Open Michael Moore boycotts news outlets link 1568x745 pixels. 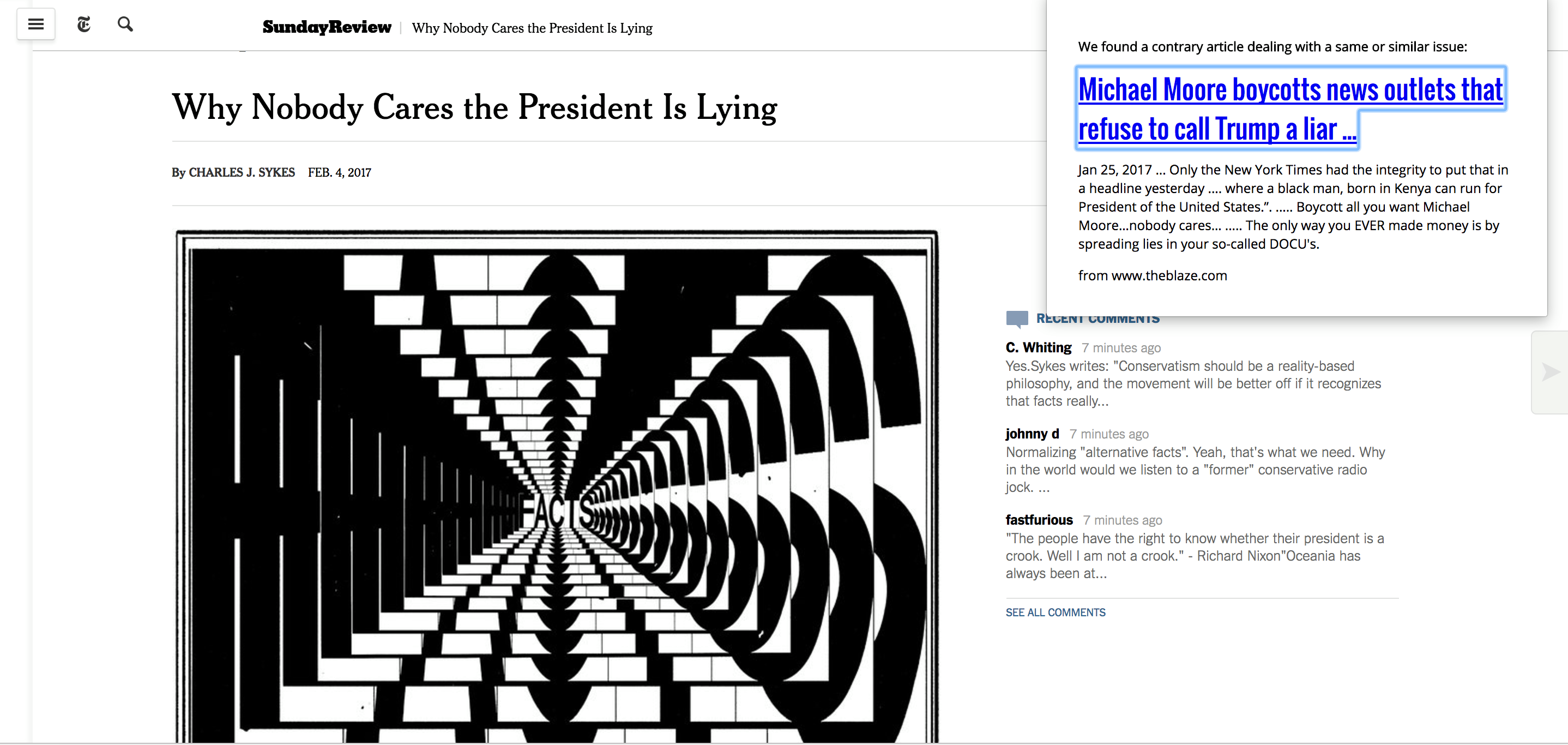click(x=1290, y=109)
